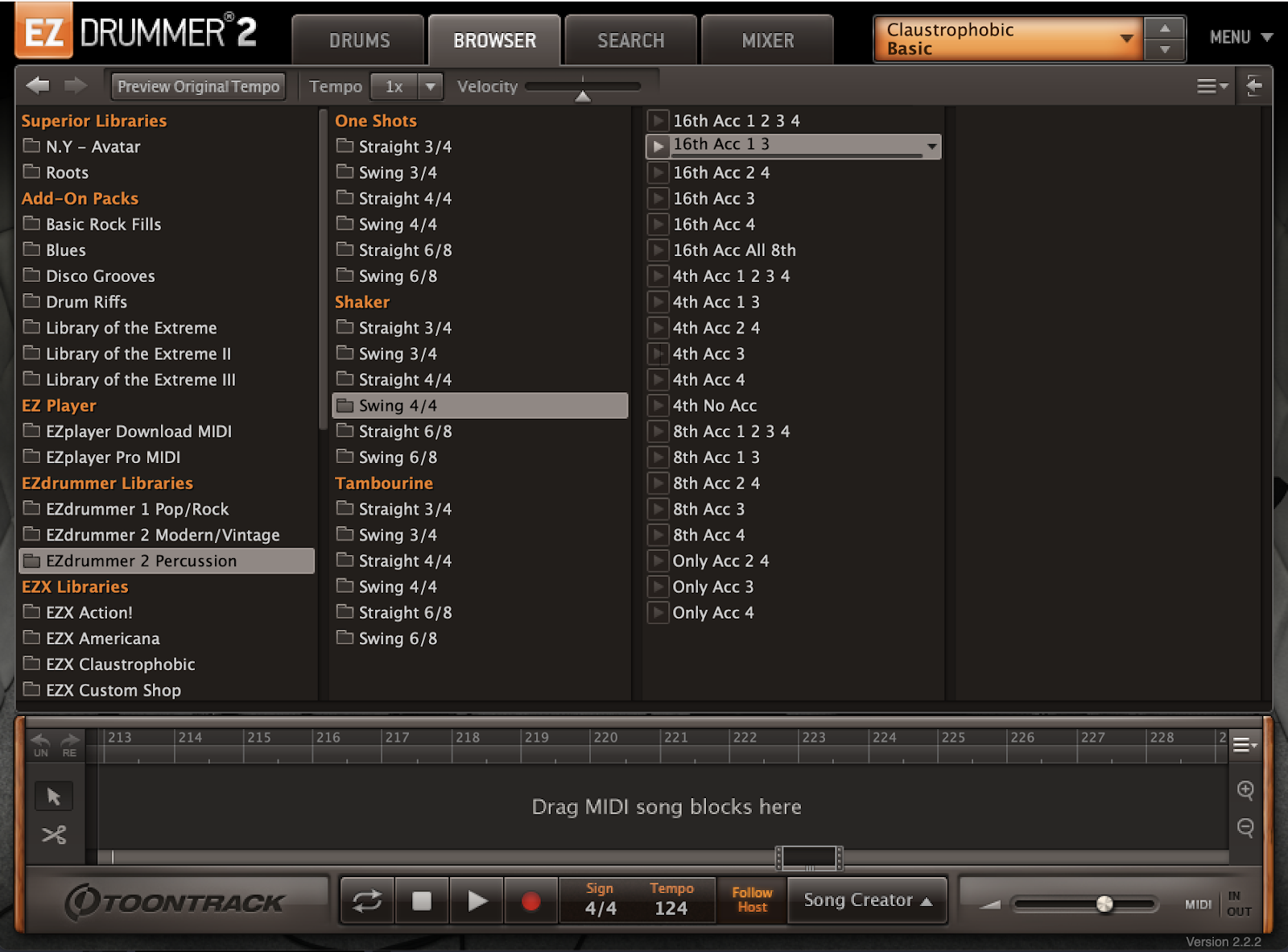Click the song track horizontal scroll handle
Screen dimensions: 1288x952
pyautogui.click(x=809, y=858)
